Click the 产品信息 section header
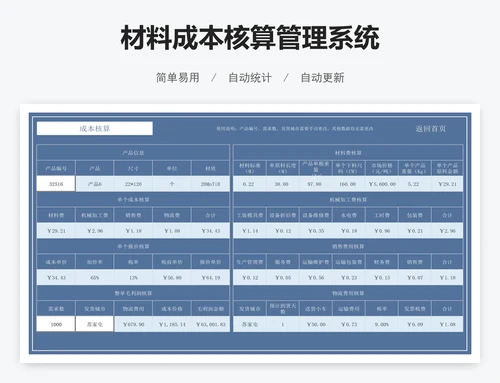Image resolution: width=500 pixels, height=383 pixels. 133,153
